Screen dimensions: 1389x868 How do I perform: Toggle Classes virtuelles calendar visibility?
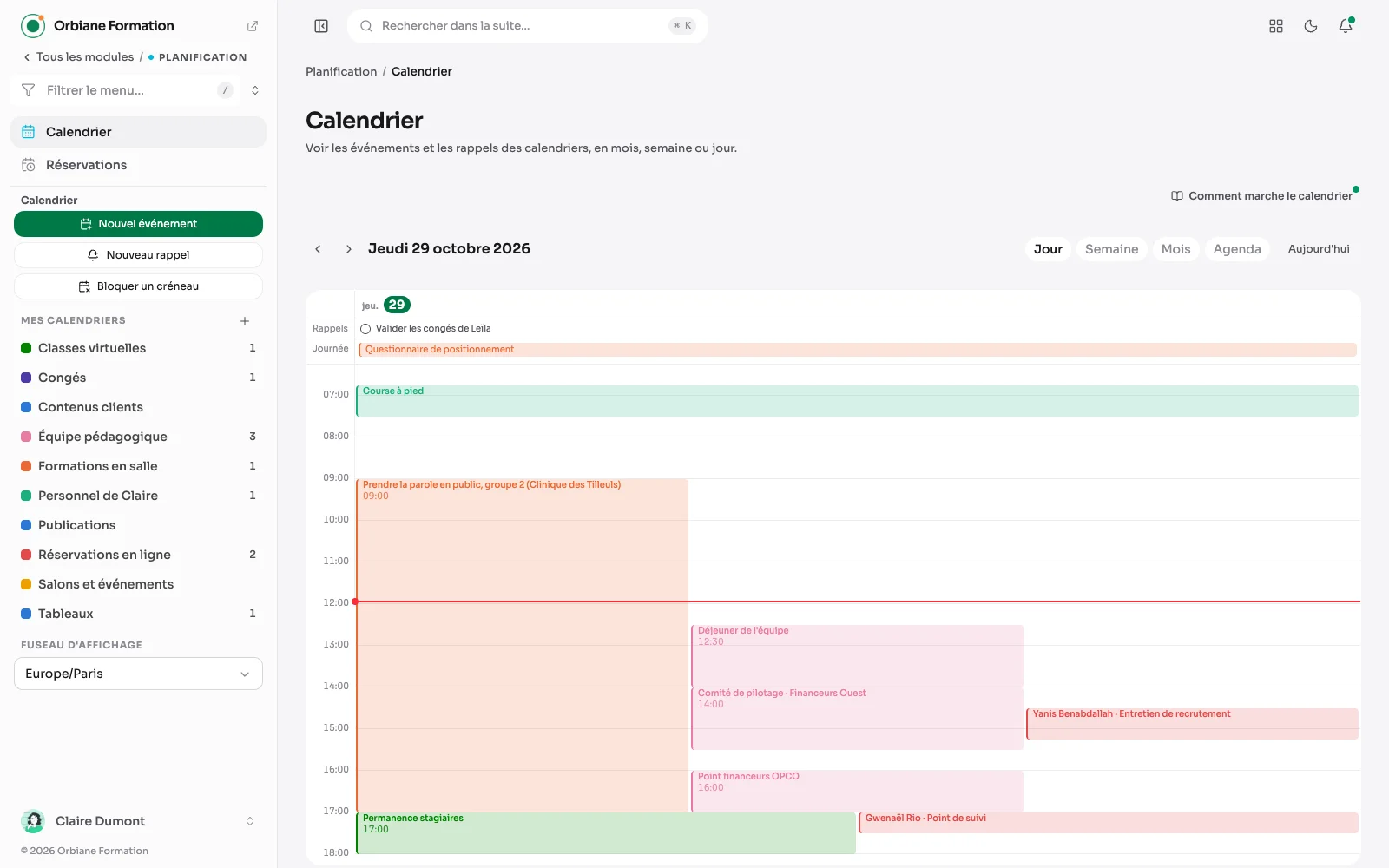26,348
